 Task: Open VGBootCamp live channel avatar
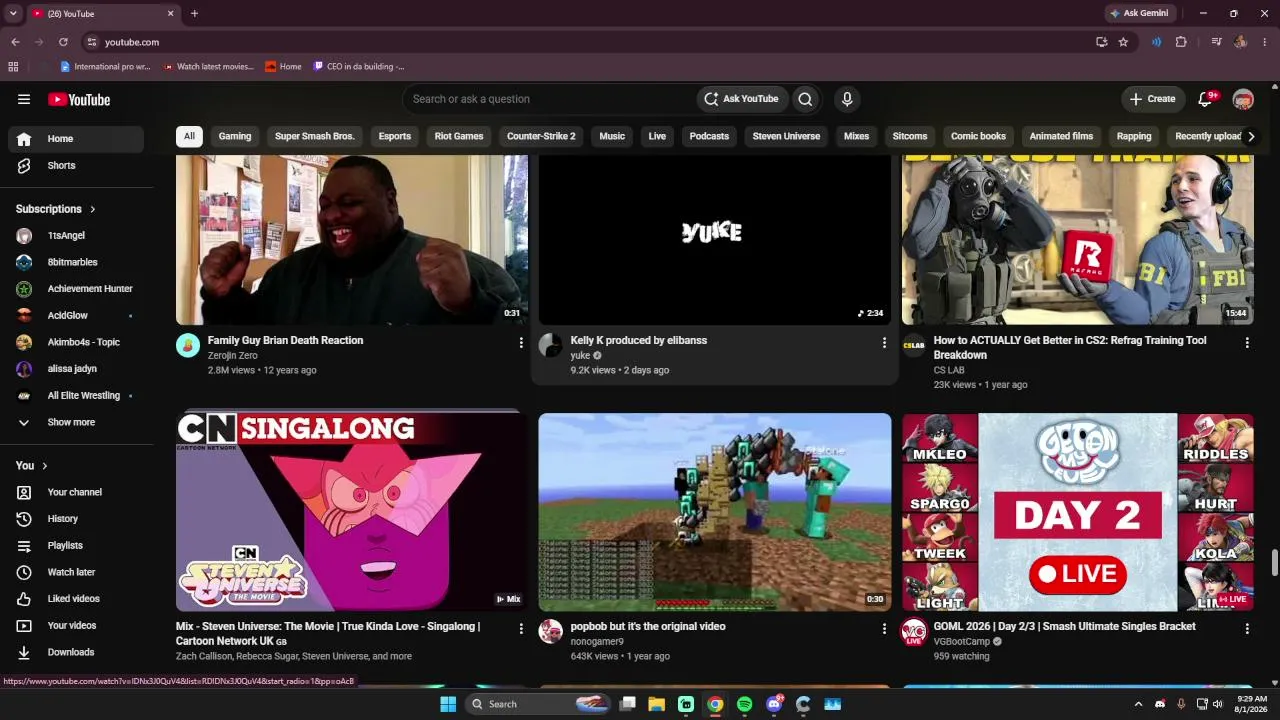click(914, 632)
